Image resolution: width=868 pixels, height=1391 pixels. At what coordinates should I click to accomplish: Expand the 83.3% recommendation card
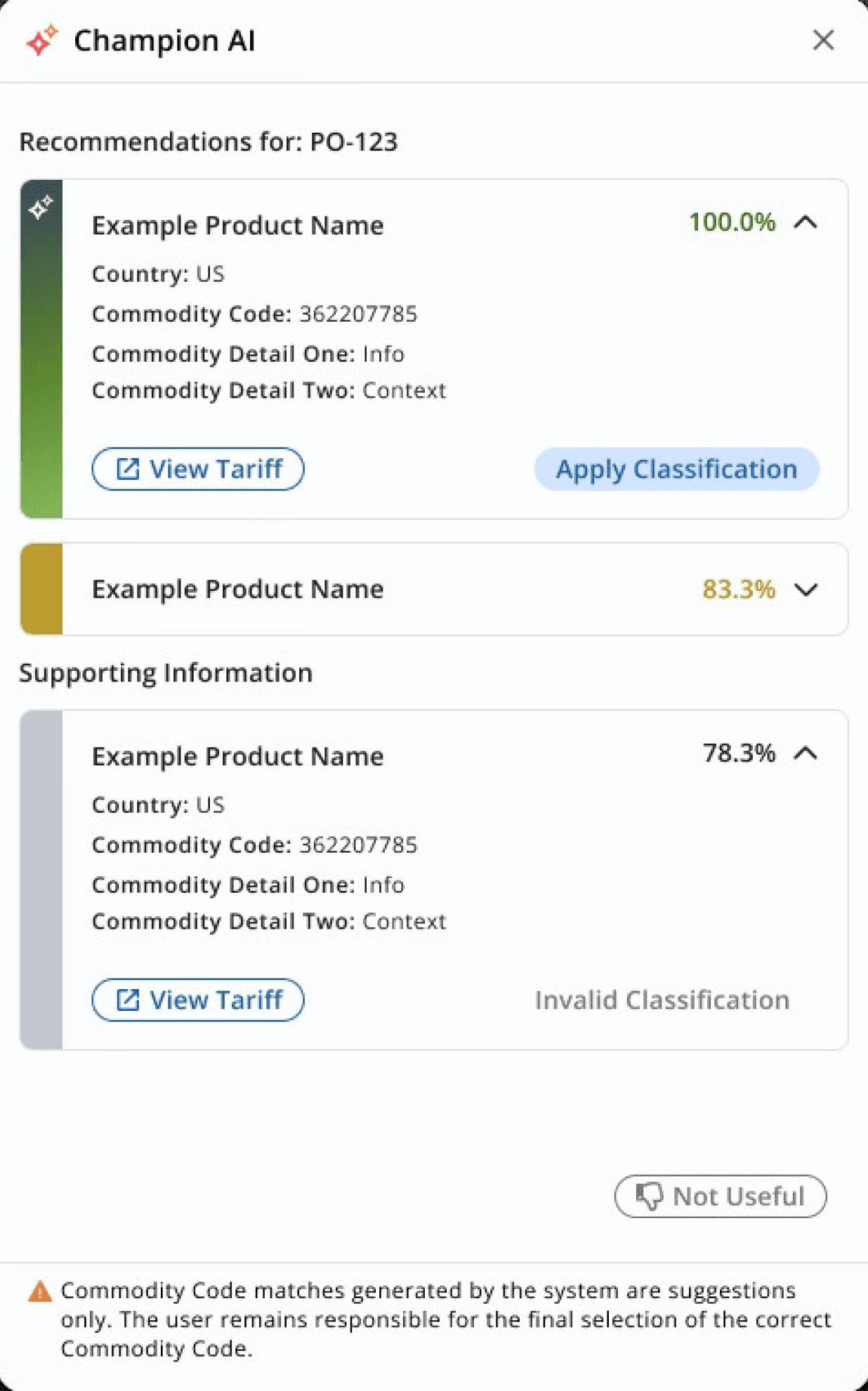pos(805,589)
